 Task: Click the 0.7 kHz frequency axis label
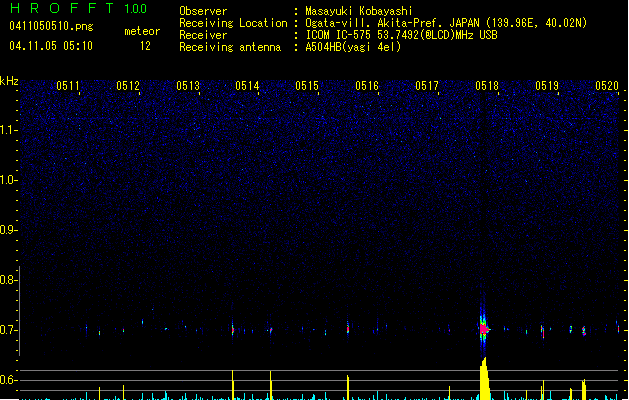pyautogui.click(x=9, y=330)
